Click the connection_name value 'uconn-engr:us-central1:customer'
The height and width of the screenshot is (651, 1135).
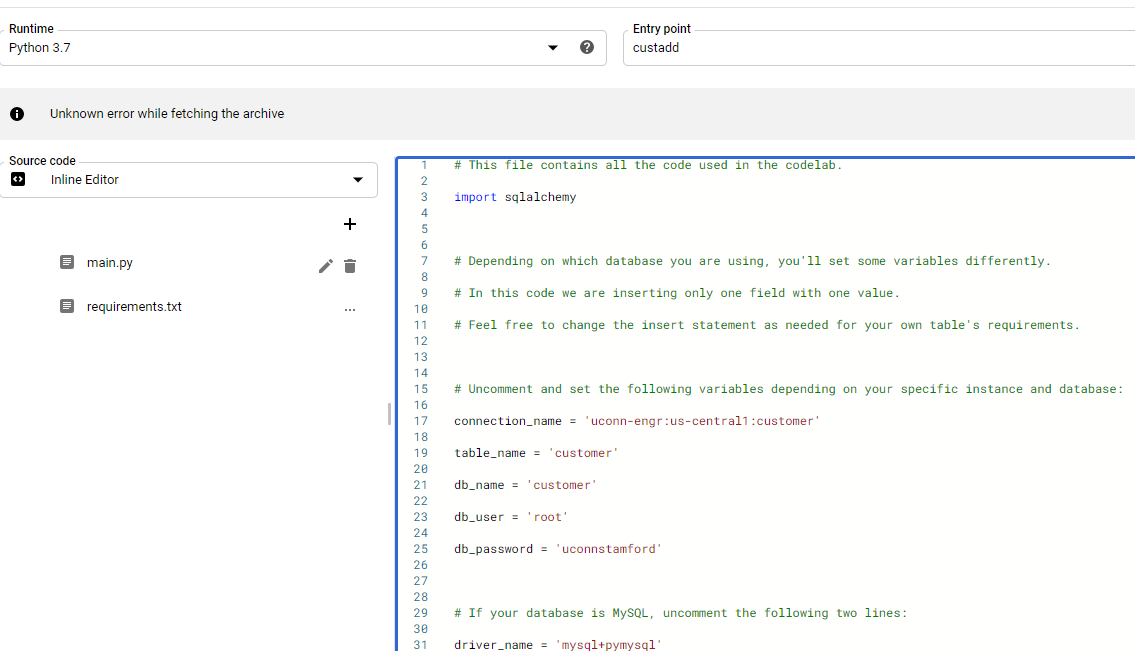(702, 421)
